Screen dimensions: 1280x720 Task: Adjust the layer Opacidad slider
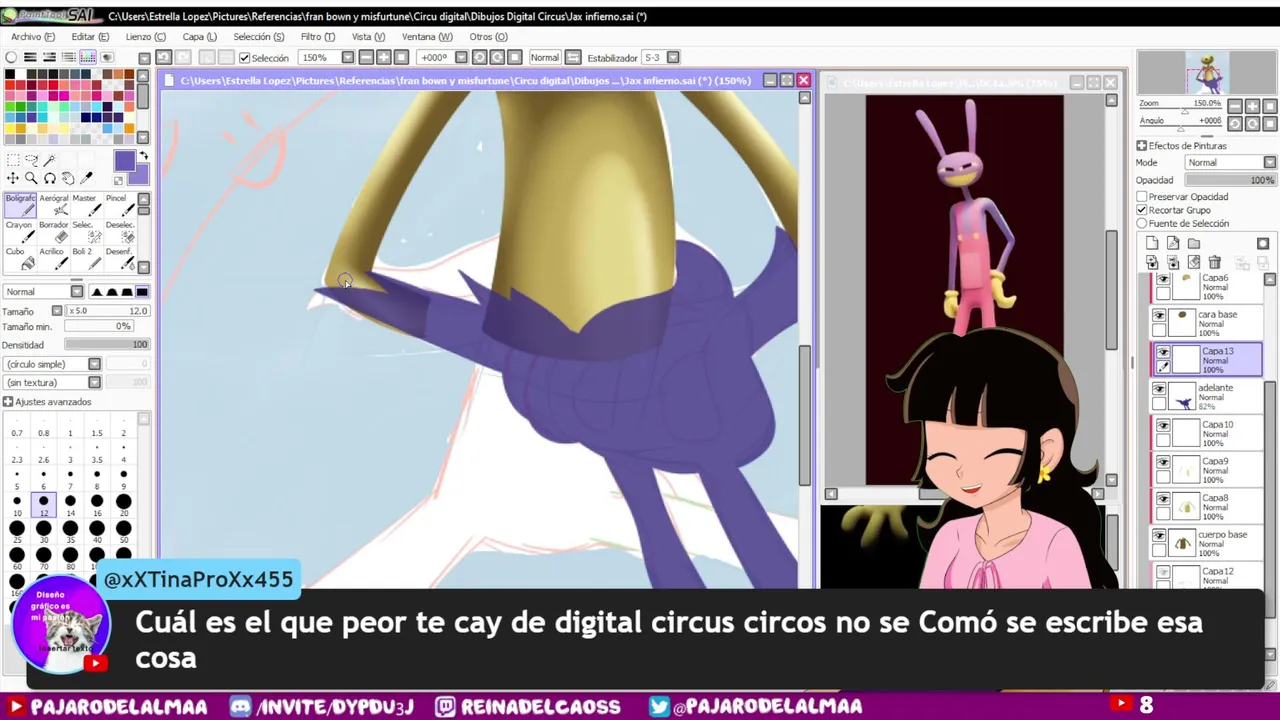pos(1230,180)
